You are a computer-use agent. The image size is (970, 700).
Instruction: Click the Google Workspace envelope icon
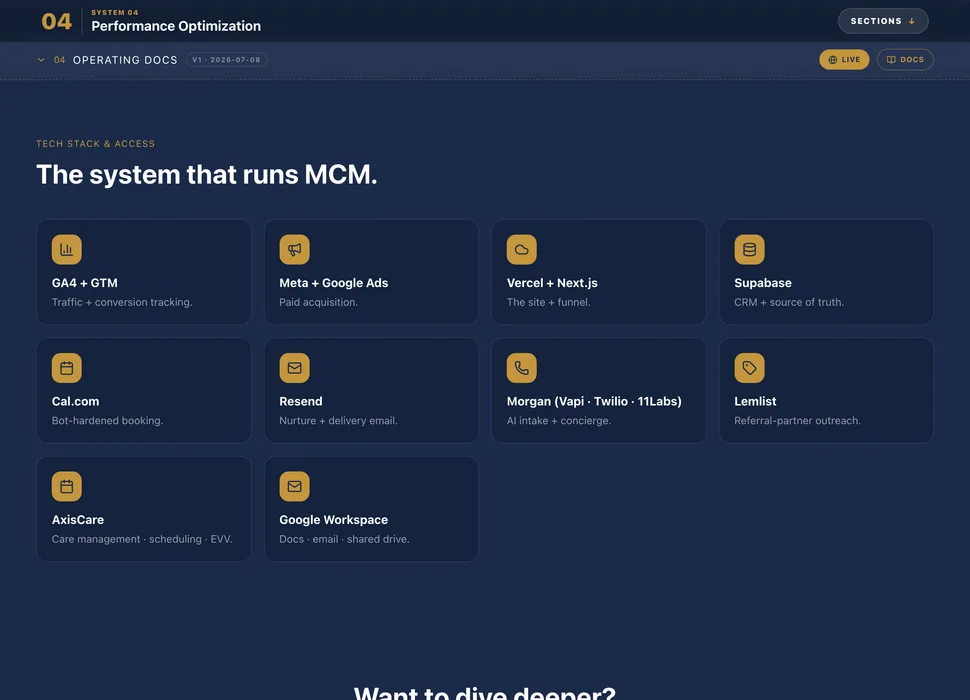[294, 487]
